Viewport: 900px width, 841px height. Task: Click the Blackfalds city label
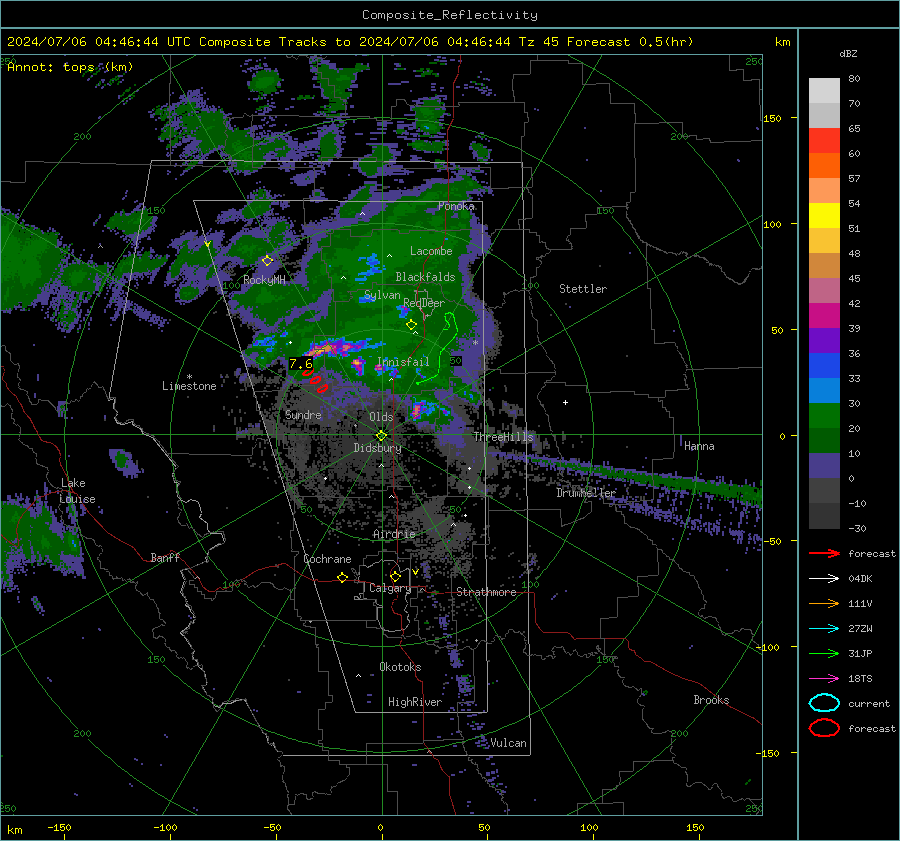click(425, 277)
